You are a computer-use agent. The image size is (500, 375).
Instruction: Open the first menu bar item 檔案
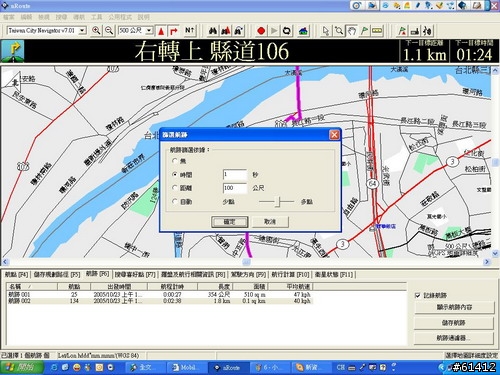point(9,17)
